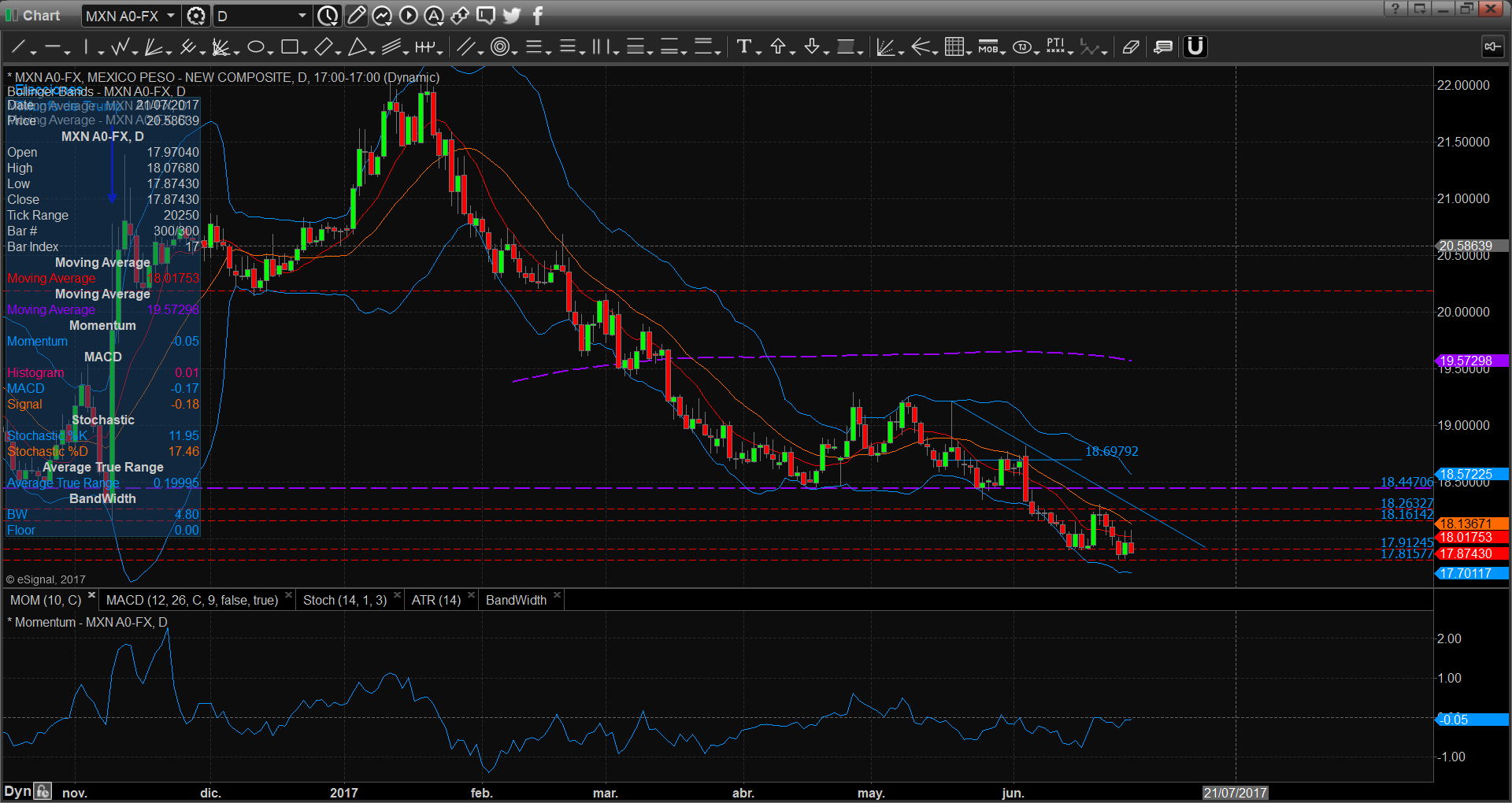Open the alerts A icon
The image size is (1512, 803).
tap(434, 16)
